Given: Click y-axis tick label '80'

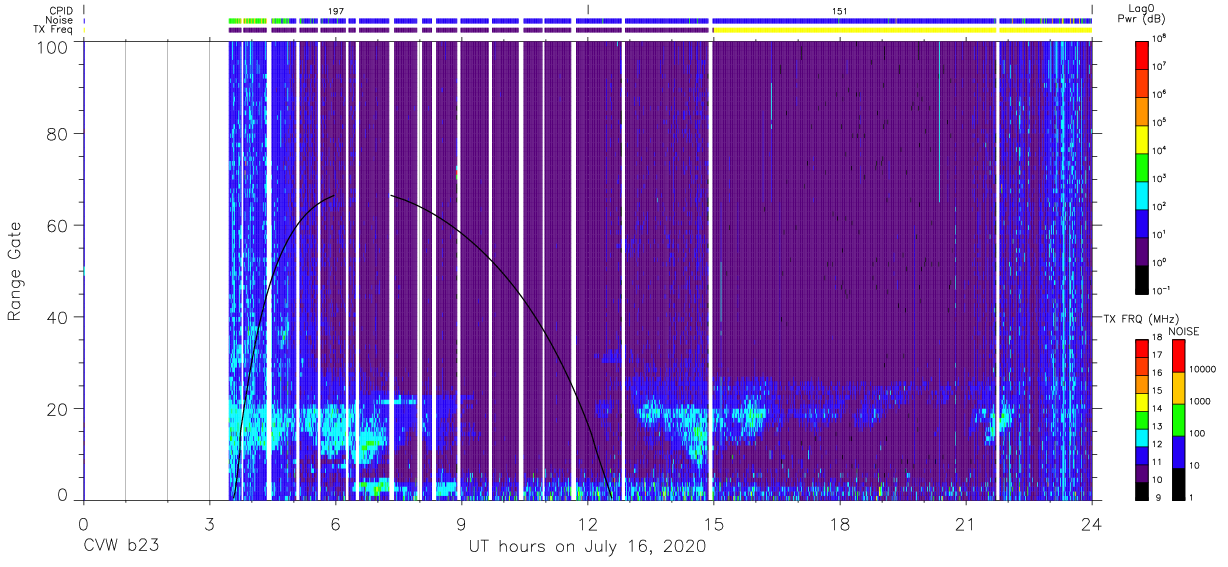Looking at the screenshot, I should click(x=58, y=134).
